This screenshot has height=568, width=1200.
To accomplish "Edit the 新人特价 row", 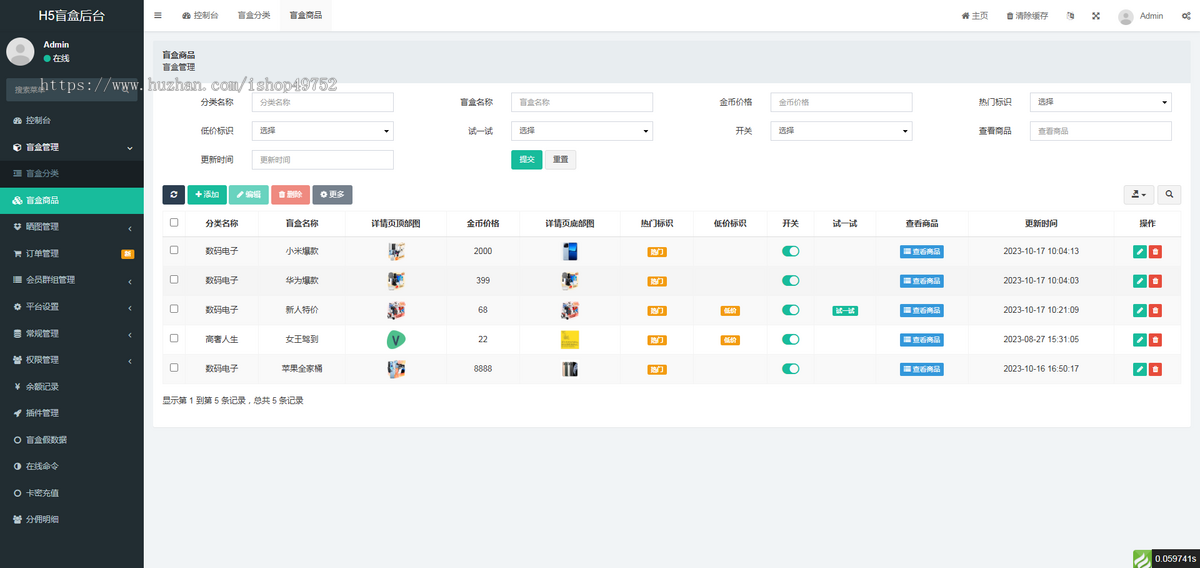I will (x=1139, y=311).
